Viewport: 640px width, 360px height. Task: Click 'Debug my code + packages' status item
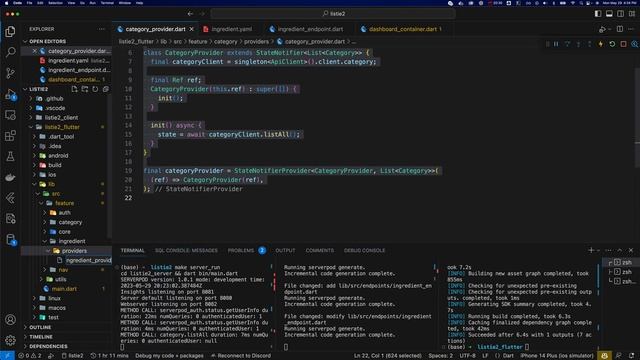pyautogui.click(x=169, y=356)
